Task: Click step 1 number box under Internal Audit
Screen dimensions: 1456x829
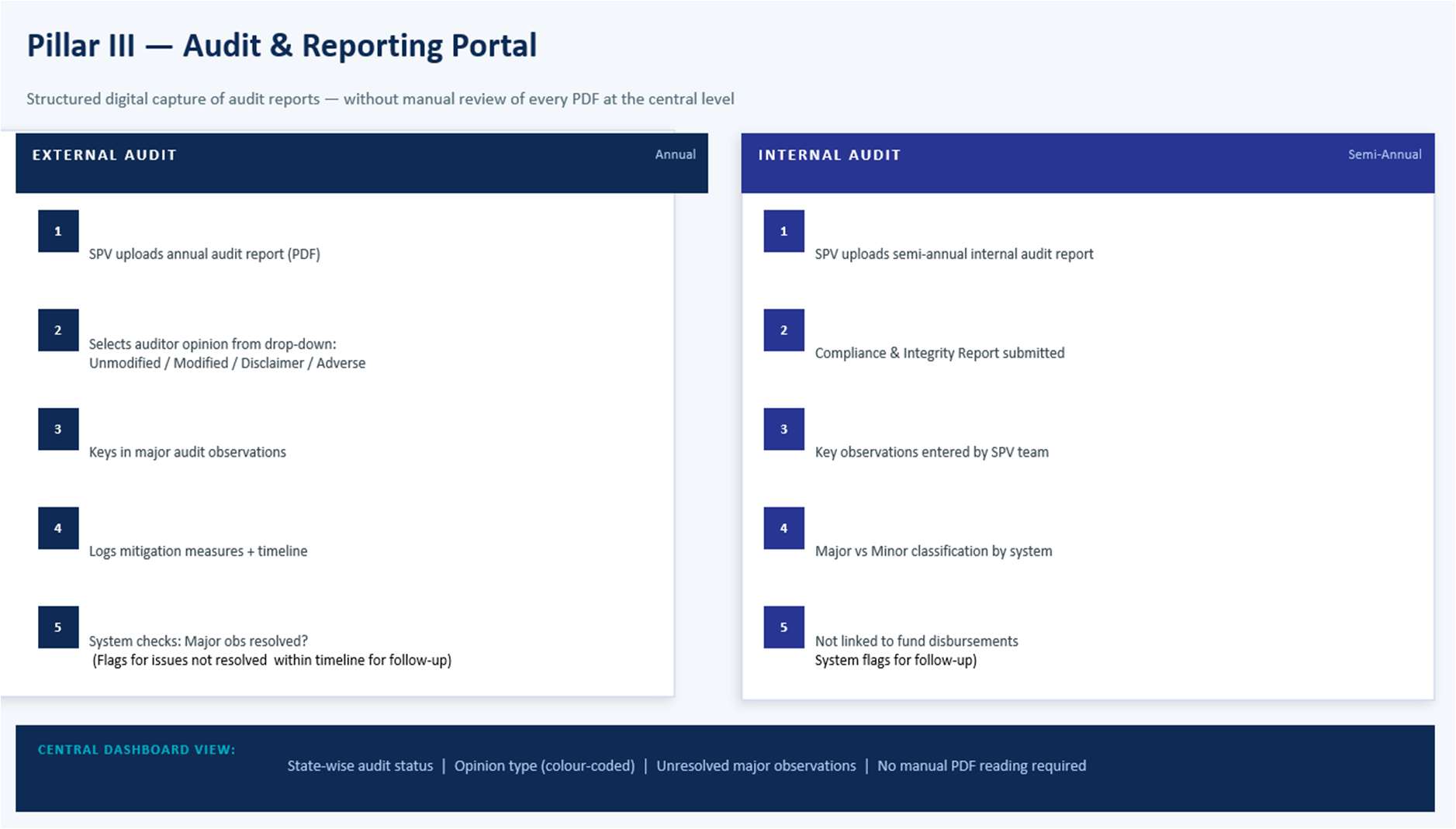Action: (783, 231)
